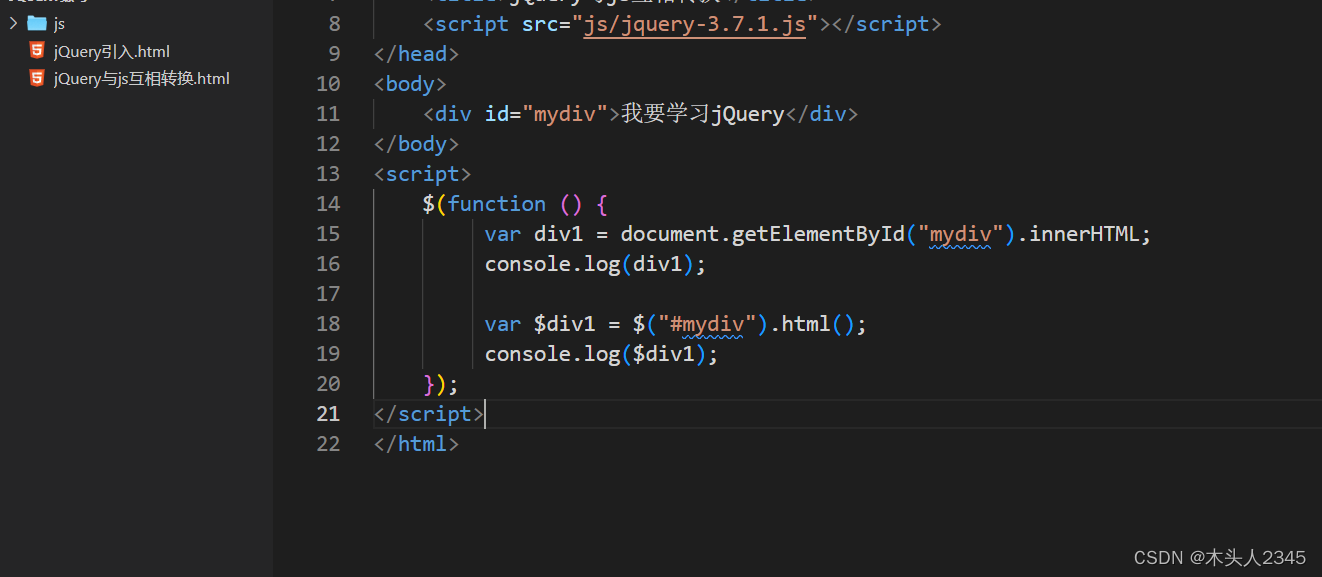This screenshot has width=1322, height=577.
Task: Open jQuery引入.html from the explorer
Action: [x=110, y=51]
